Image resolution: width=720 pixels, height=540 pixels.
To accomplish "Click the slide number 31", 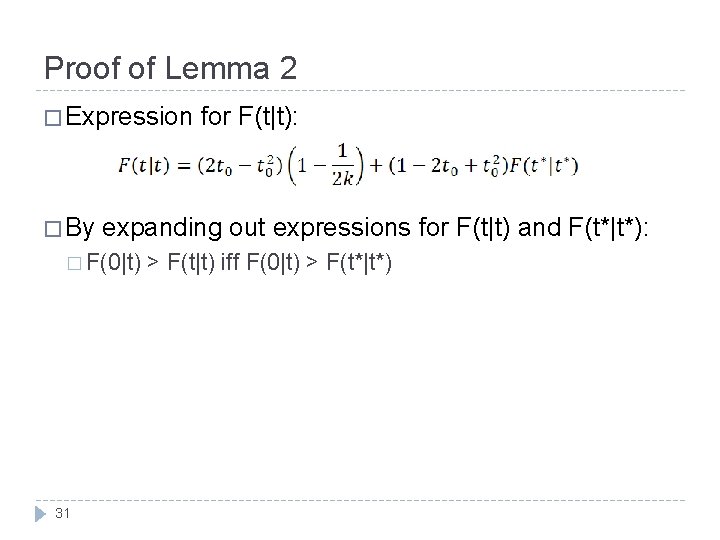I will click(62, 513).
